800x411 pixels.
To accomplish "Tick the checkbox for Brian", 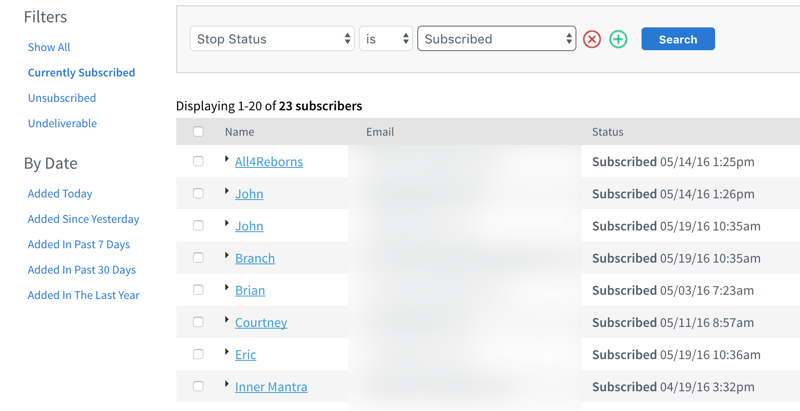I will [198, 290].
